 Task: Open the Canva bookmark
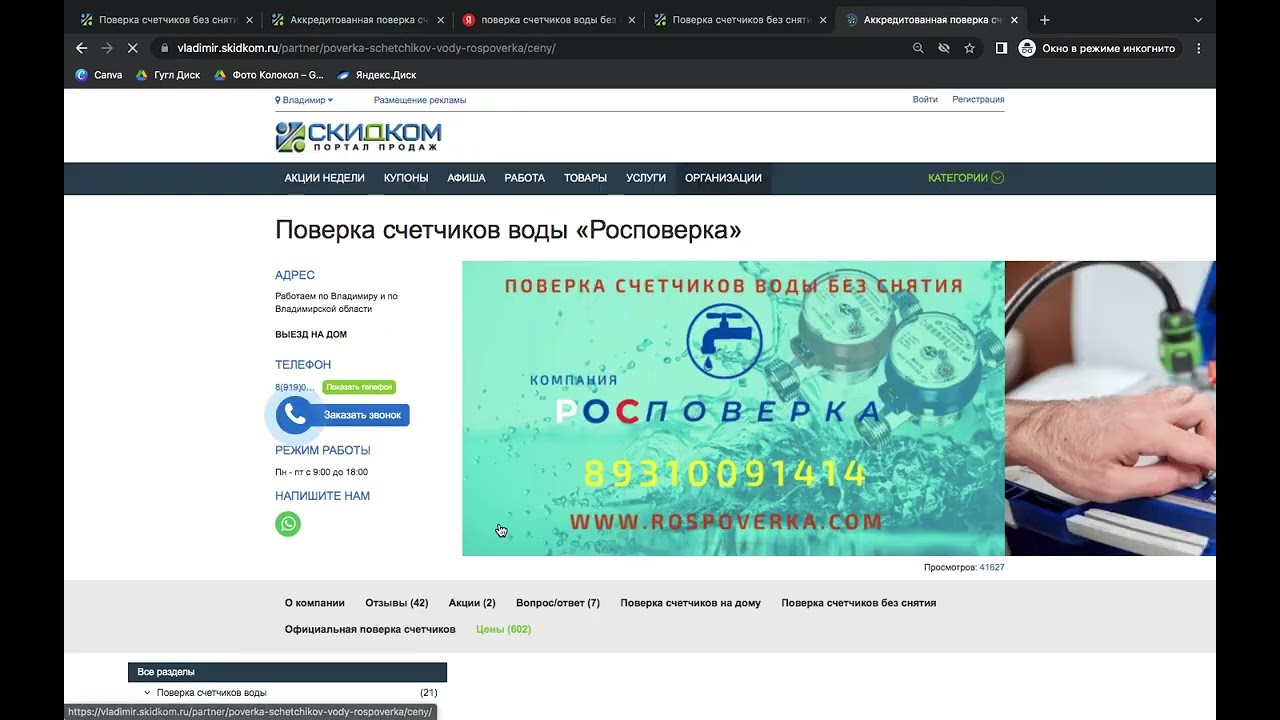(99, 75)
